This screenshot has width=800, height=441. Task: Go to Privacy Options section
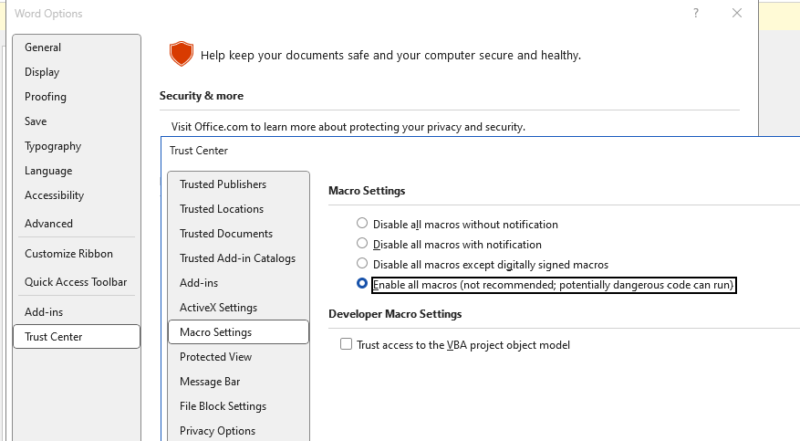(x=217, y=431)
